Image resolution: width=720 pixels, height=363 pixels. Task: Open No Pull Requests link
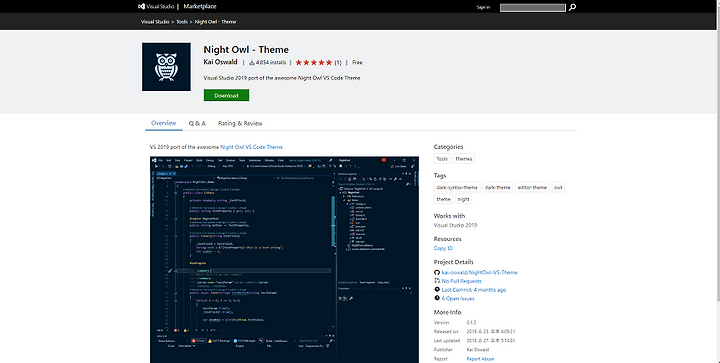pyautogui.click(x=461, y=281)
